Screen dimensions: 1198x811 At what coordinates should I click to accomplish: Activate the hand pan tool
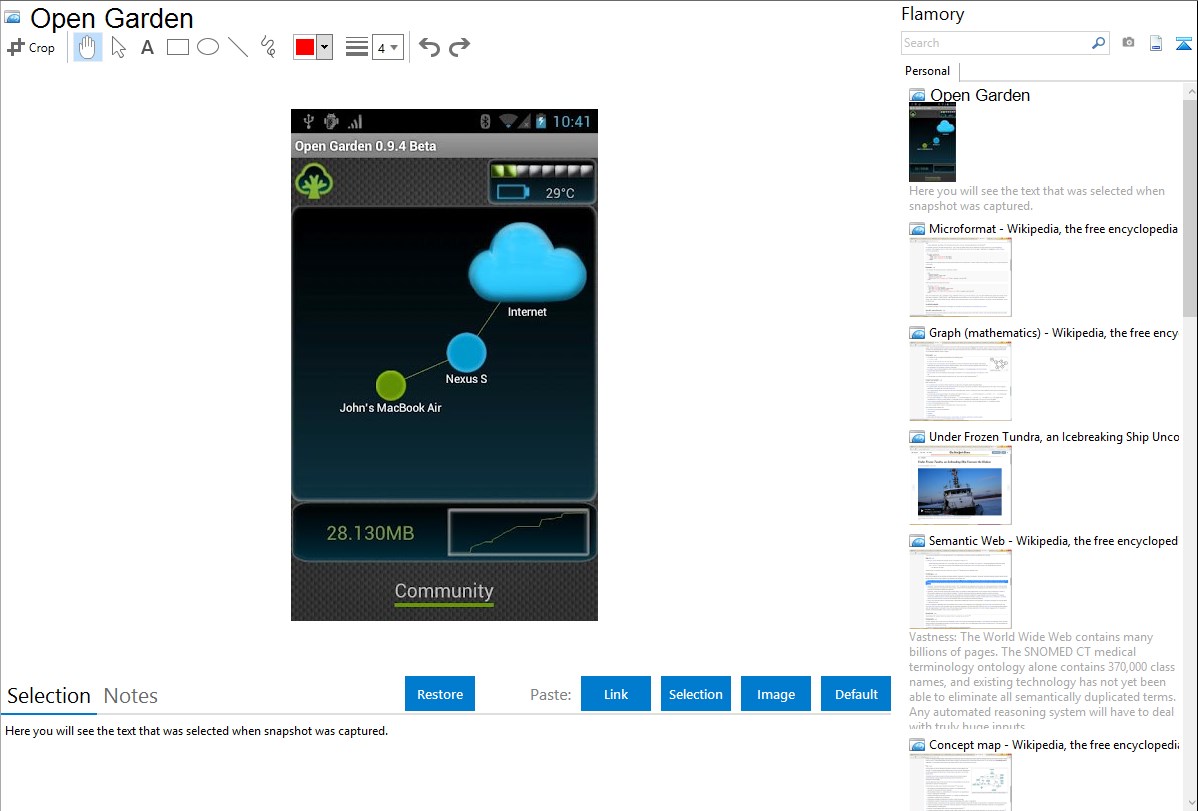(88, 47)
